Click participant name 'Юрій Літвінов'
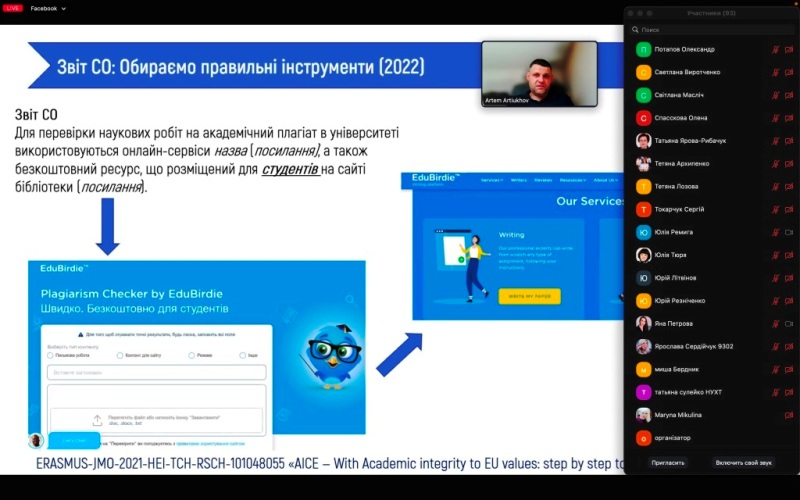This screenshot has height=500, width=800. 675,278
